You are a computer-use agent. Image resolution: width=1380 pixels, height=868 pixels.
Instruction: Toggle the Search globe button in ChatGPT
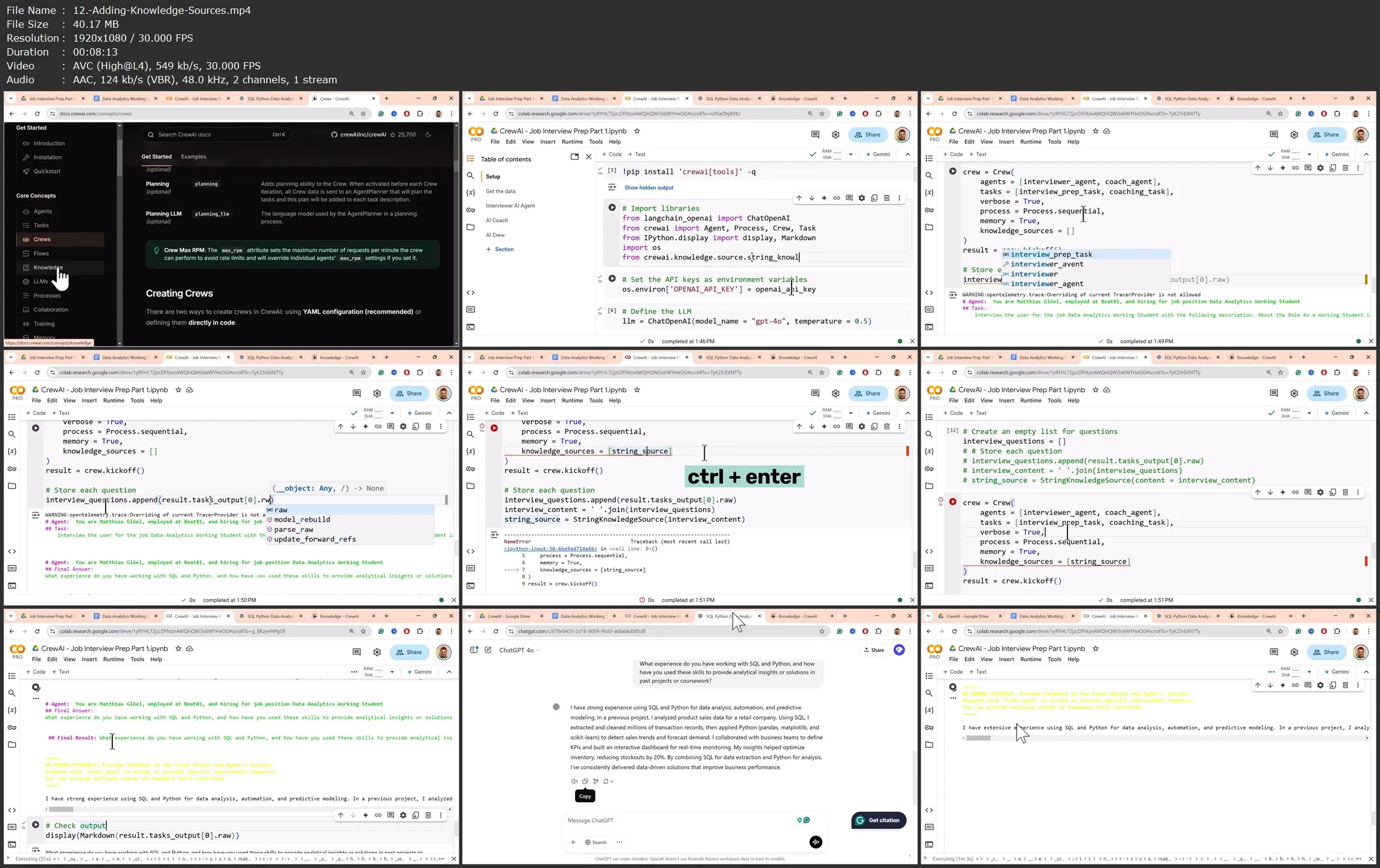[596, 842]
